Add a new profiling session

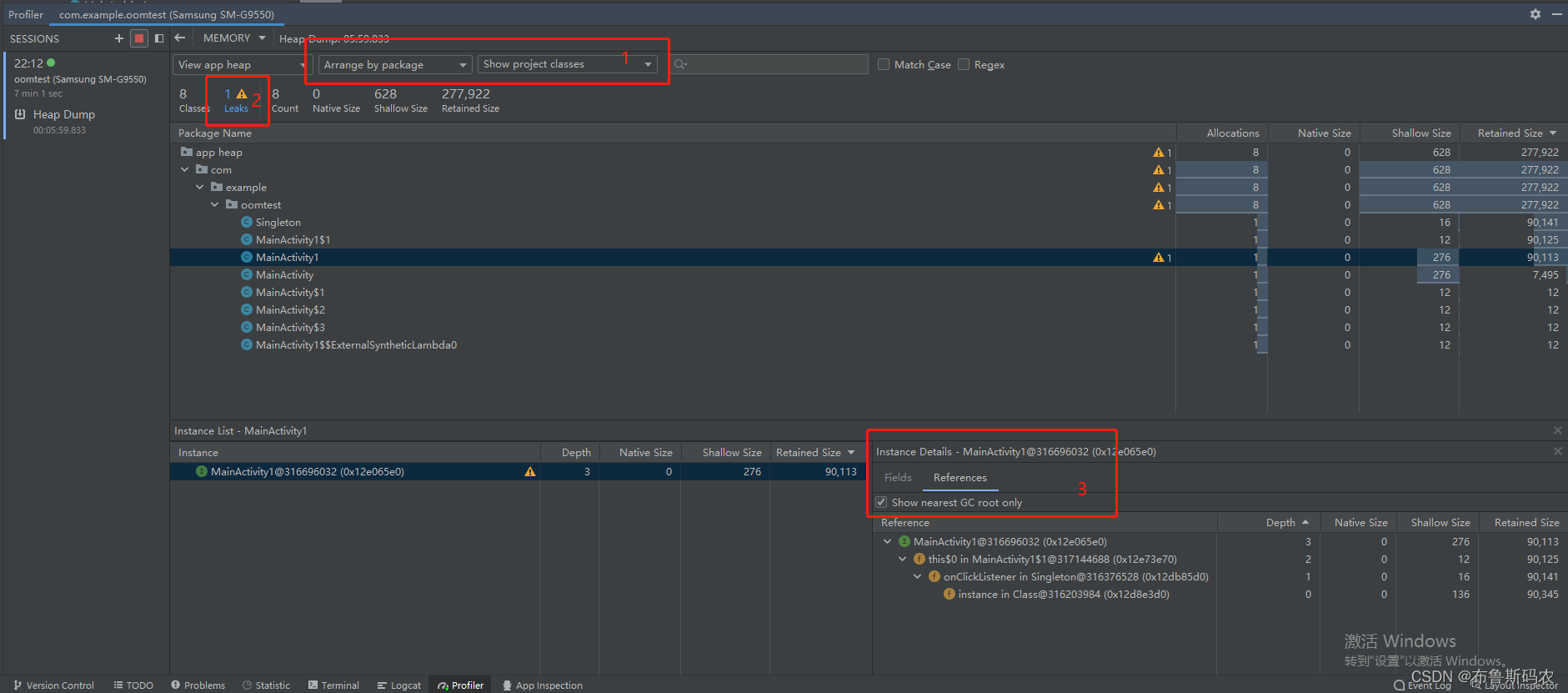point(119,38)
